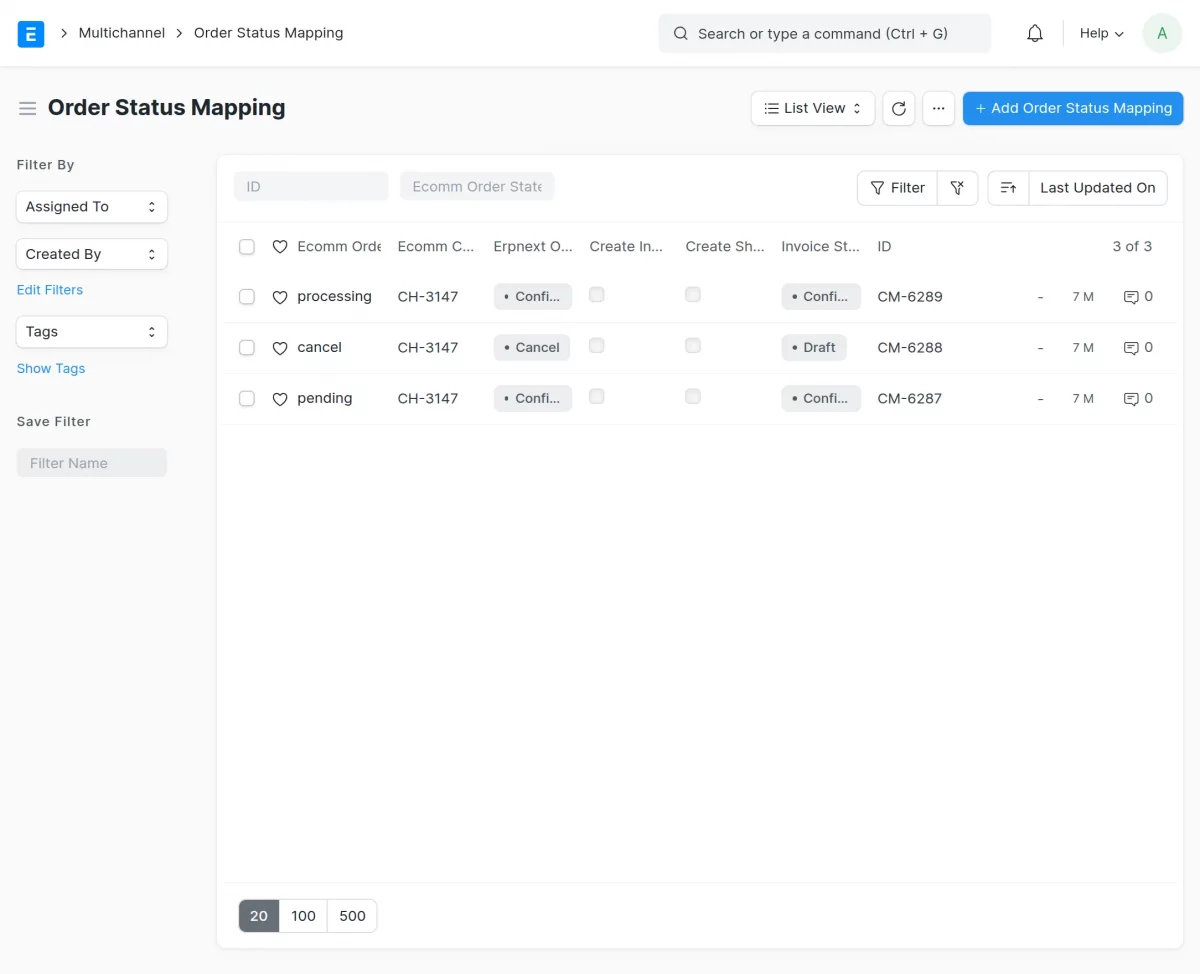The height and width of the screenshot is (974, 1200).
Task: Click the Filter funnel icon
Action: pyautogui.click(x=896, y=187)
